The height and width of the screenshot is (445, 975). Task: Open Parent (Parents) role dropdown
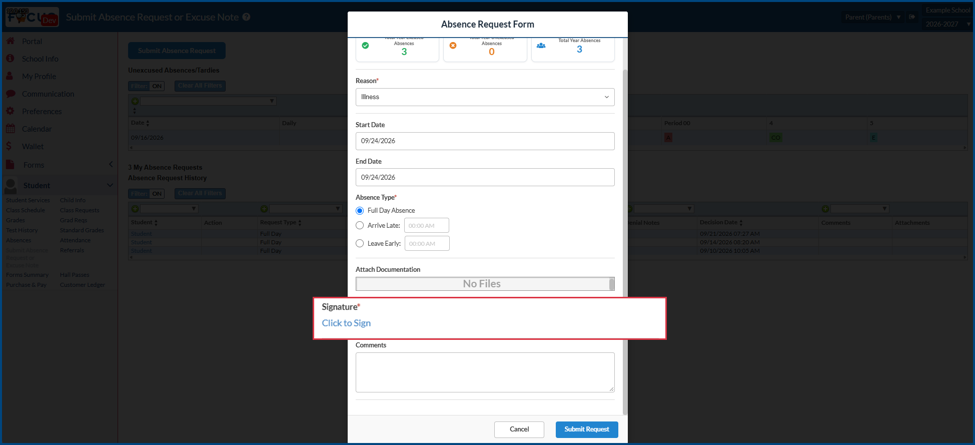873,17
